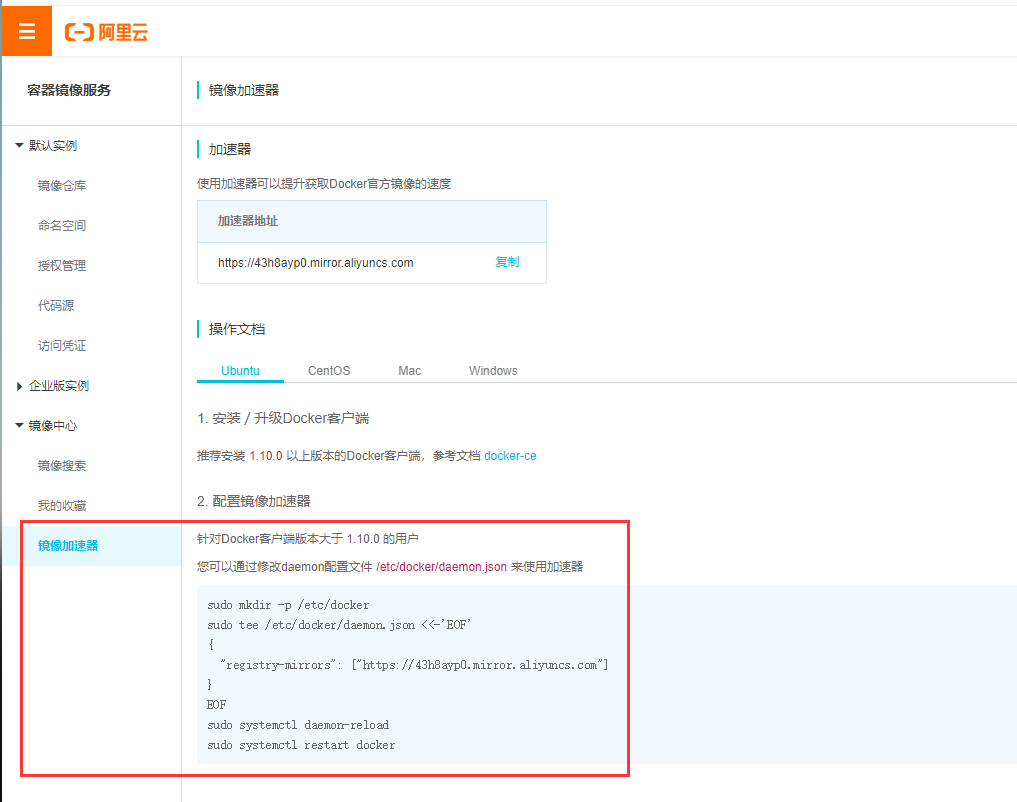1017x802 pixels.
Task: Open 镜像仓库 in sidebar
Action: (x=62, y=185)
